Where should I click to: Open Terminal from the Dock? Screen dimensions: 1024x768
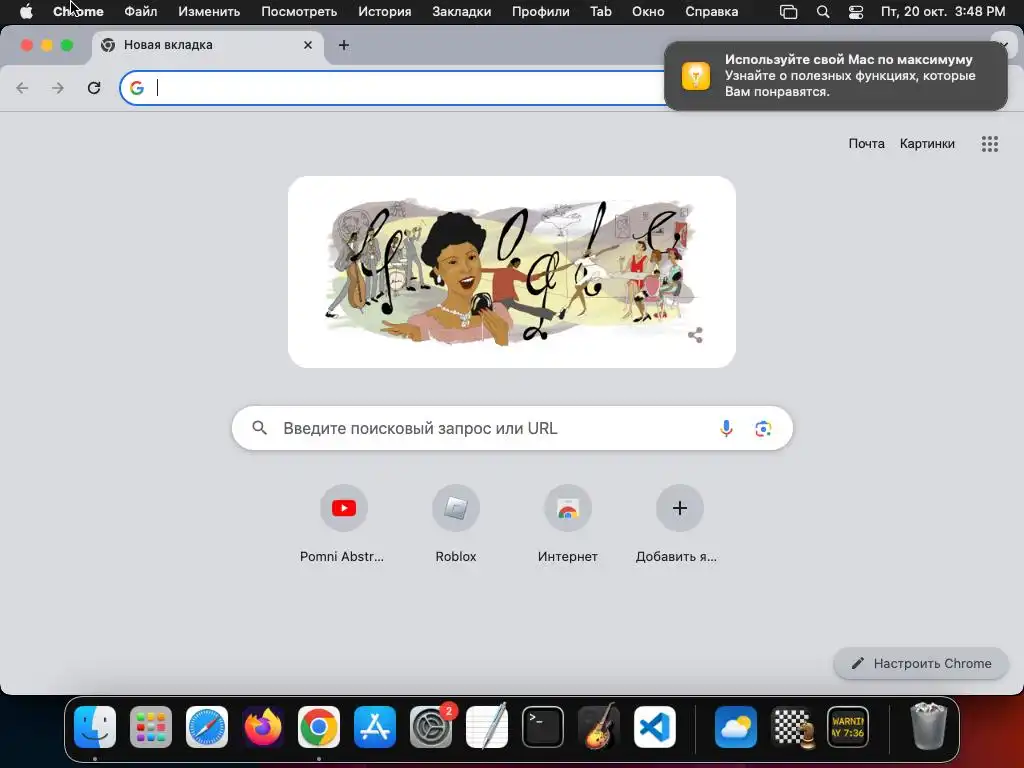(543, 727)
